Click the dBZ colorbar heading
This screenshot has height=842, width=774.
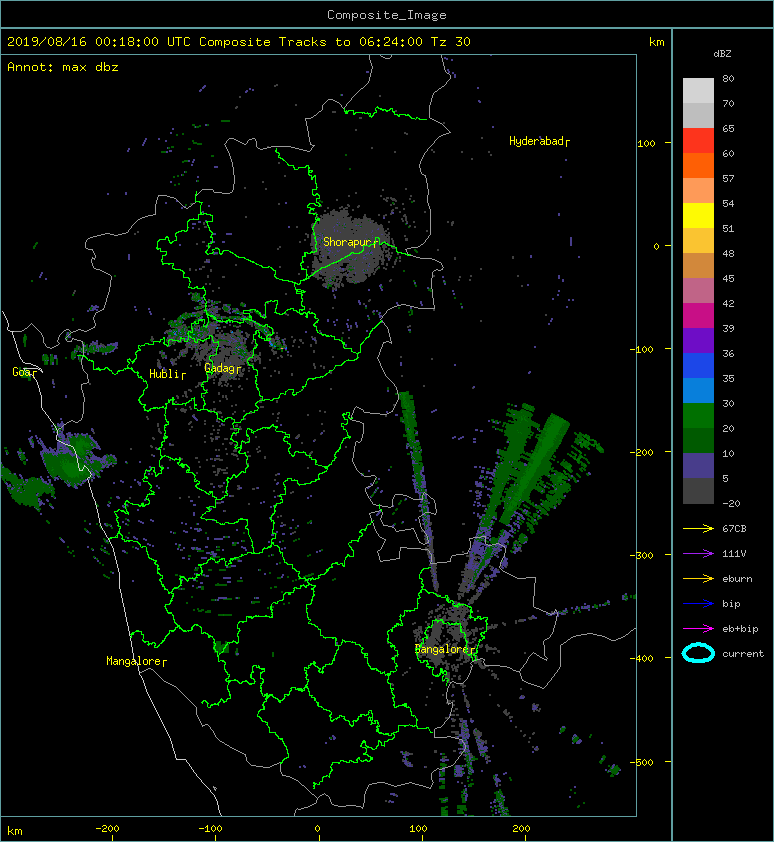tap(722, 54)
